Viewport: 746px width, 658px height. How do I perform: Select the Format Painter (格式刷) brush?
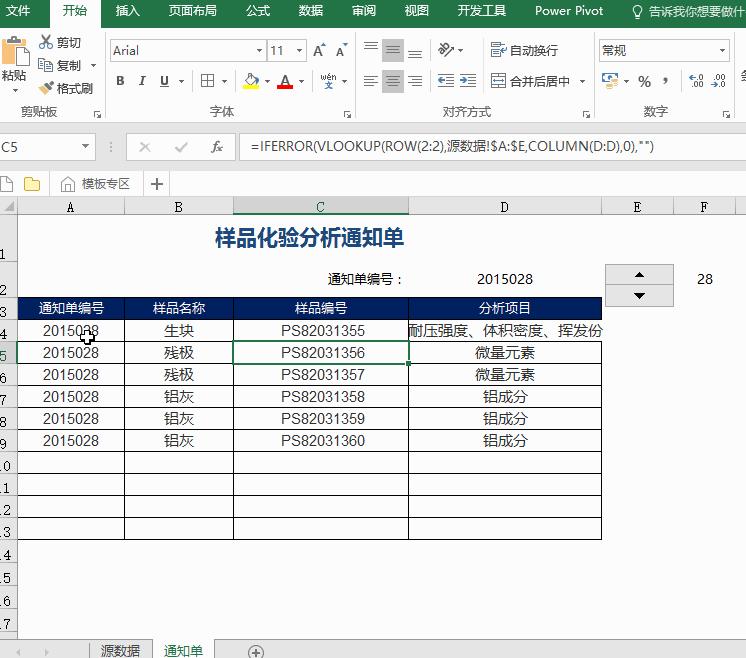click(x=46, y=88)
